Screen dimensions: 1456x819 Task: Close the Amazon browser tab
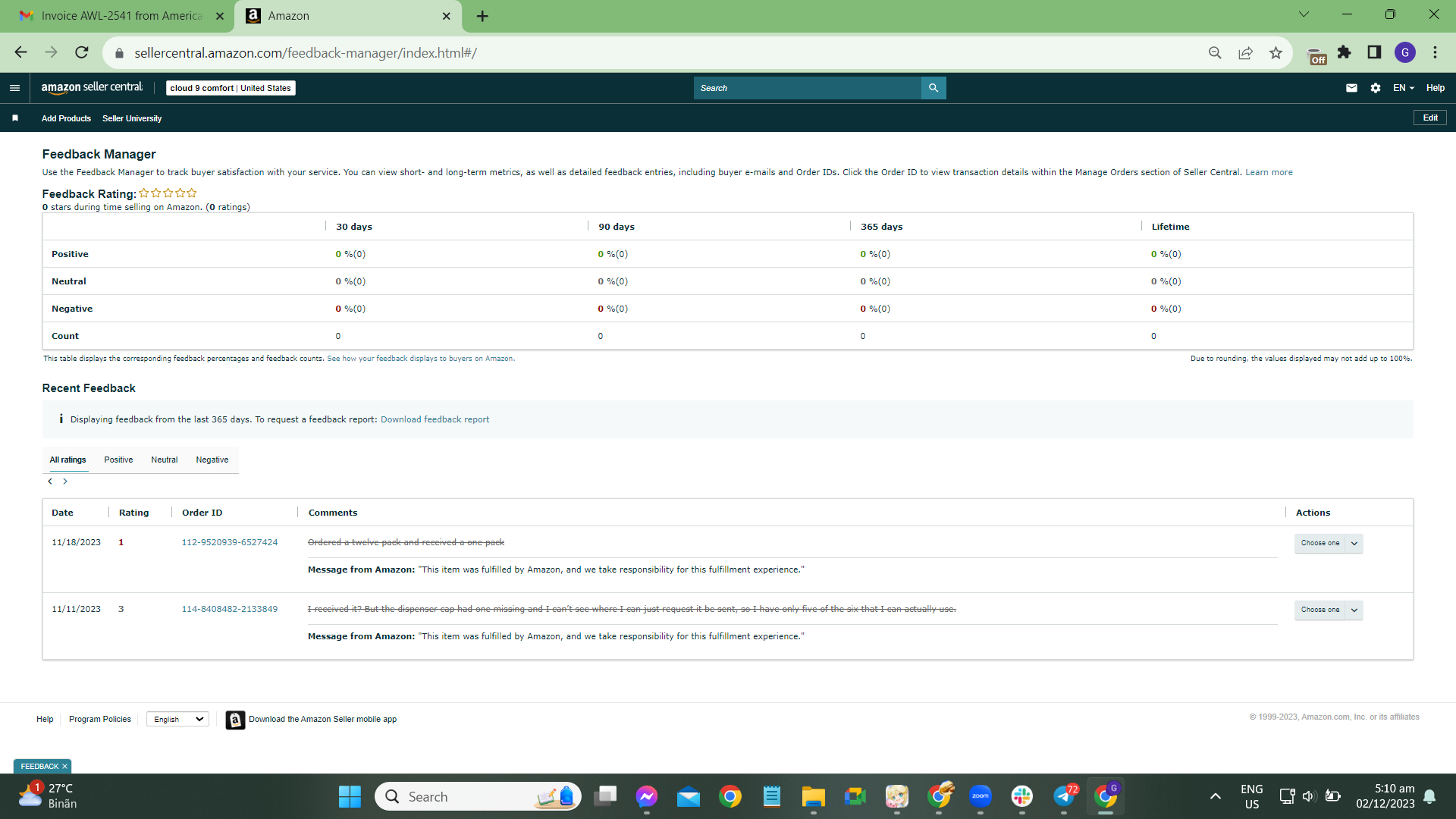click(447, 16)
